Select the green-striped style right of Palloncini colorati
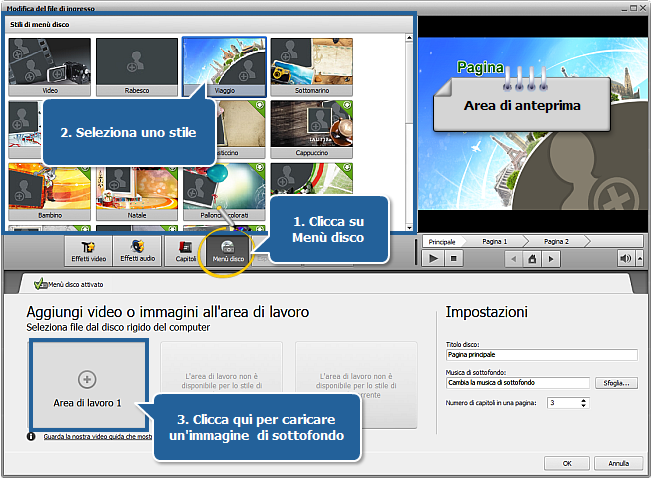This screenshot has width=651, height=478. click(311, 179)
